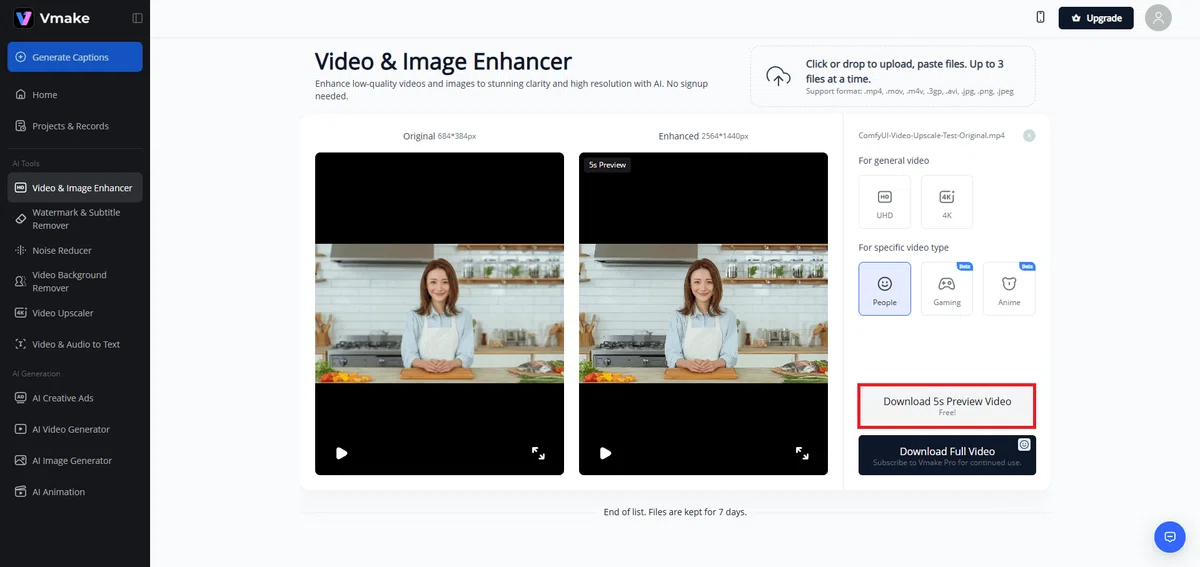Choose the Gaming video type

(947, 289)
